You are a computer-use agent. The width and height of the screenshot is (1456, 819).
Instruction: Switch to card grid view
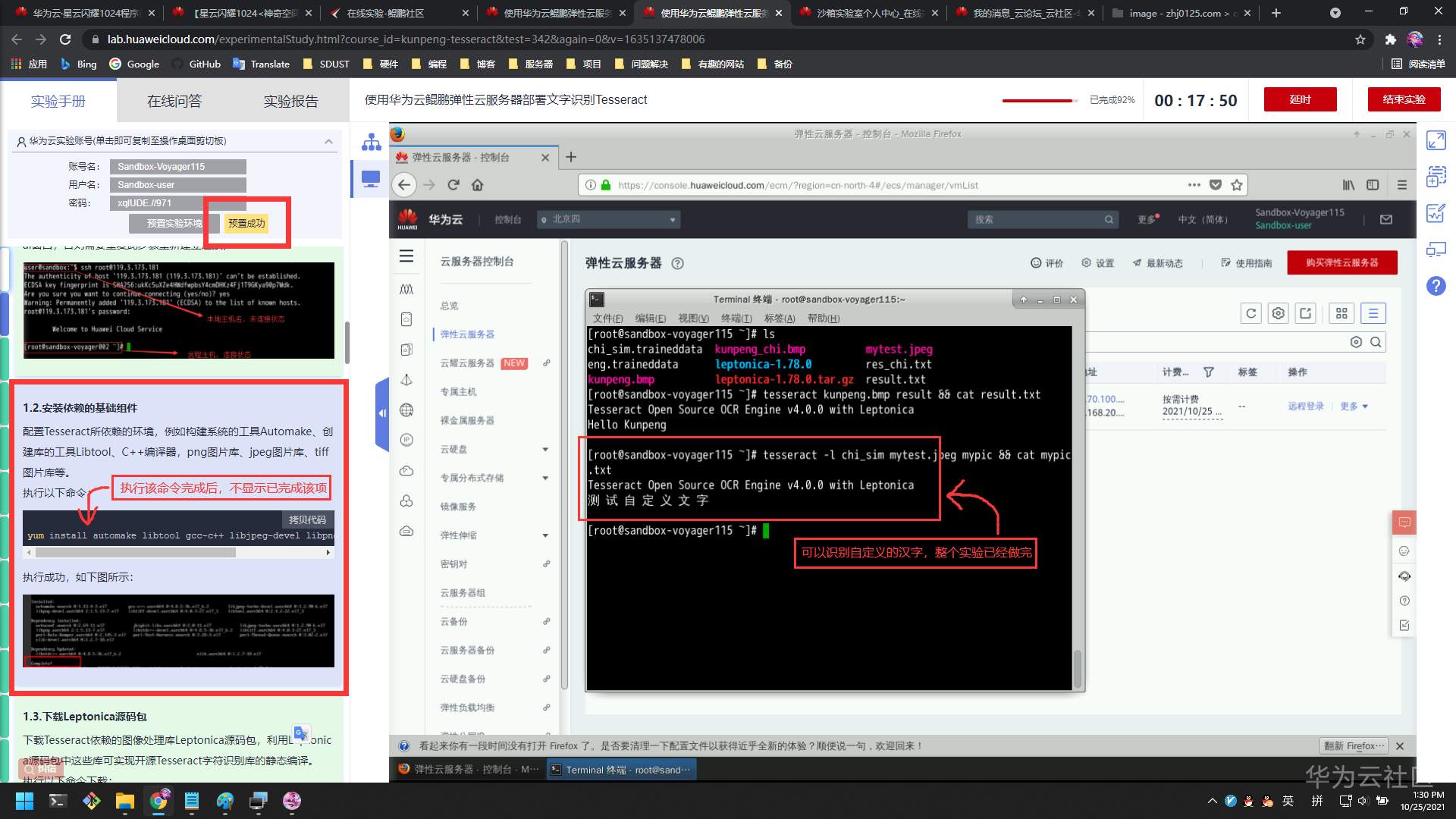click(1342, 313)
